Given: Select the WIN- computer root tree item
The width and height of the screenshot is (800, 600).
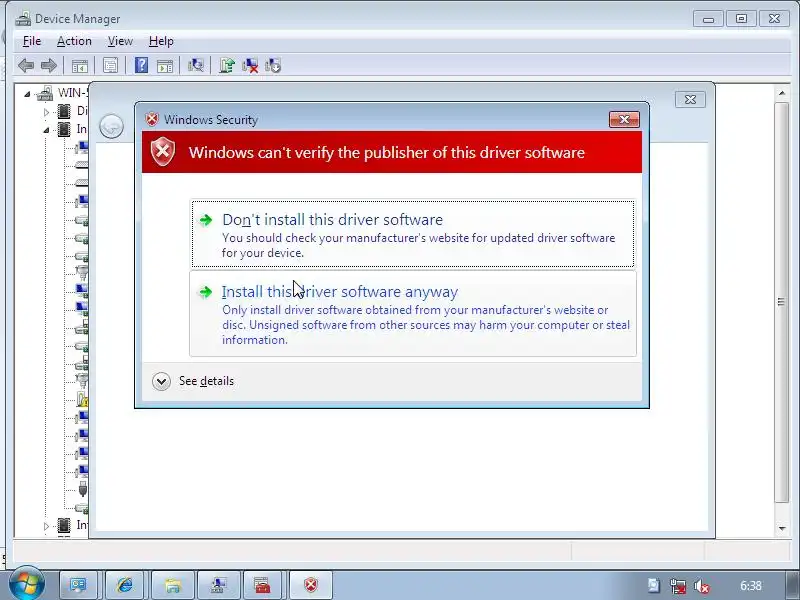Looking at the screenshot, I should [x=61, y=93].
